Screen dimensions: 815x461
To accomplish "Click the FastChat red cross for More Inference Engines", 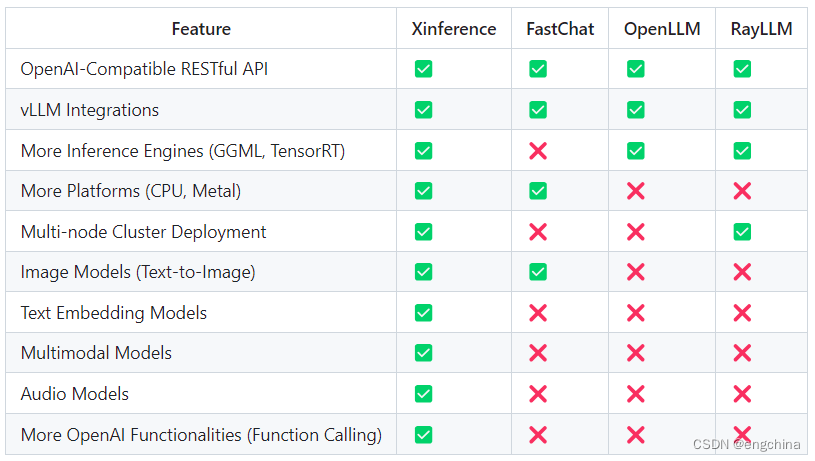I will (x=538, y=151).
